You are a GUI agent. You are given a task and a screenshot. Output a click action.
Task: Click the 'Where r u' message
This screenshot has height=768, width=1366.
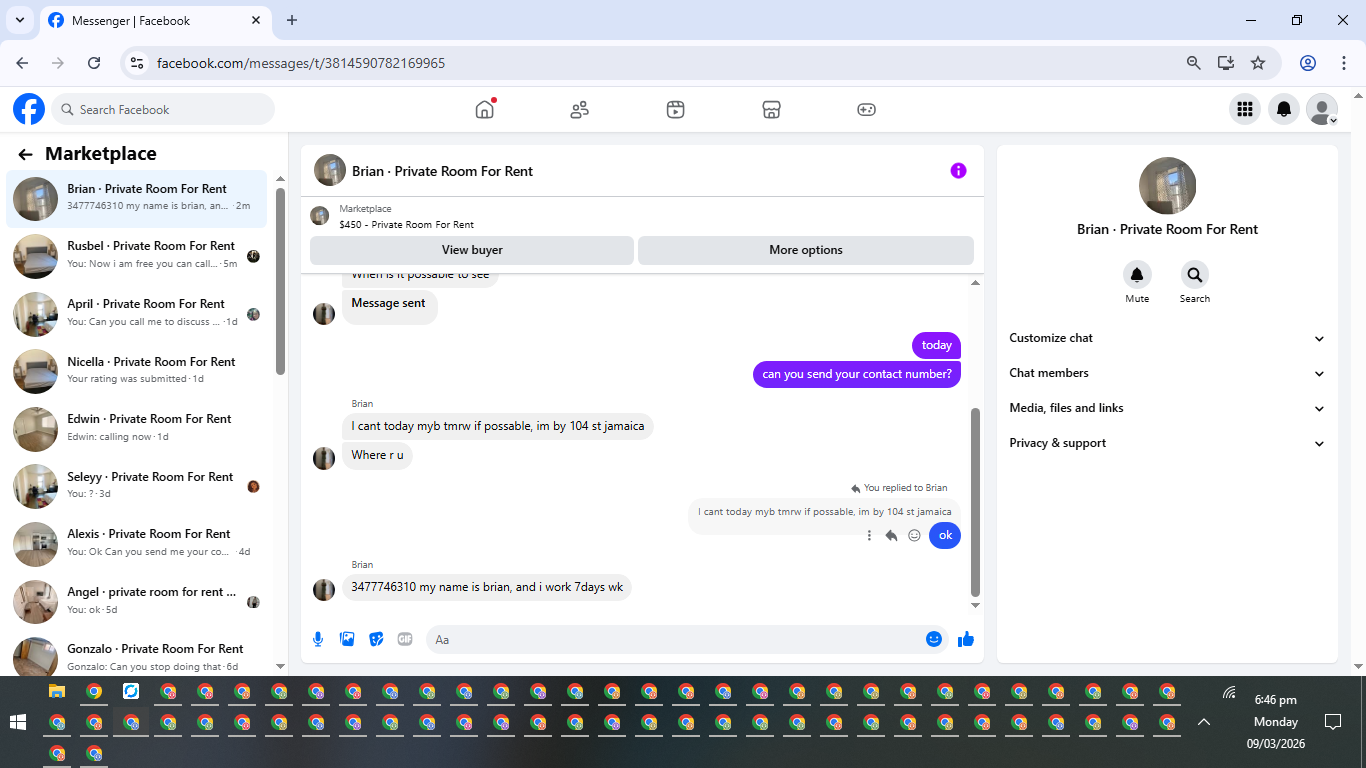pos(377,455)
